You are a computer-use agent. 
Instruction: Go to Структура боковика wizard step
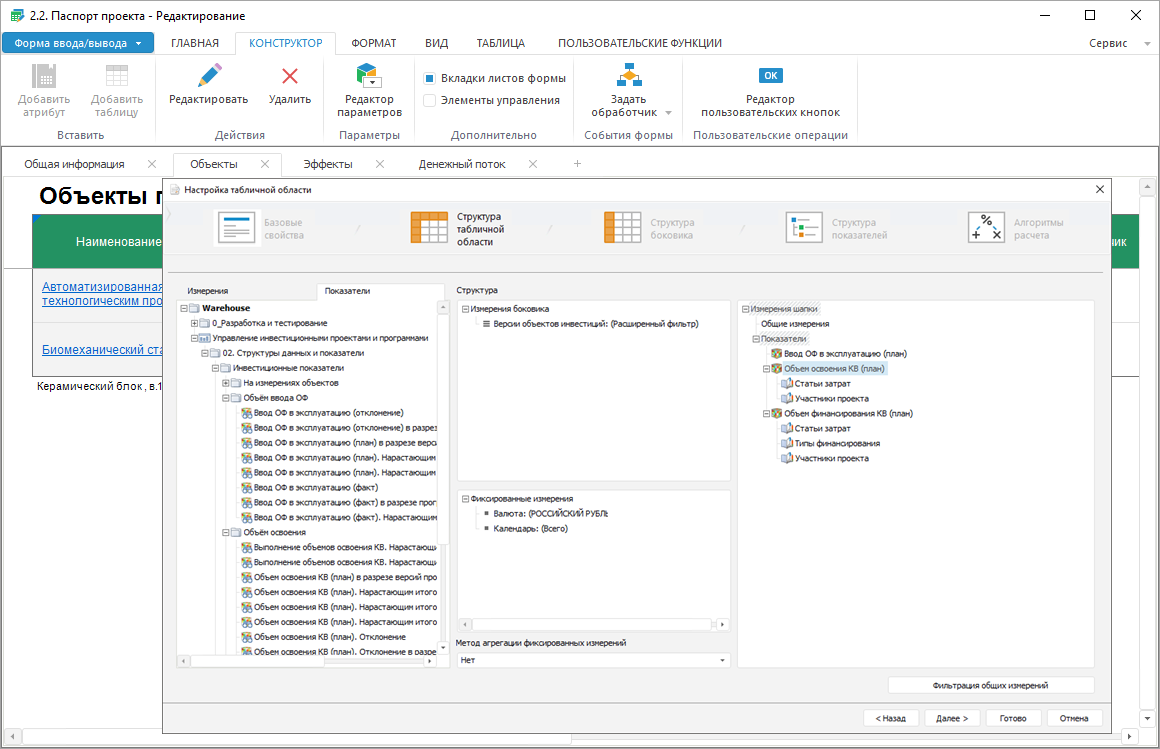coord(650,228)
